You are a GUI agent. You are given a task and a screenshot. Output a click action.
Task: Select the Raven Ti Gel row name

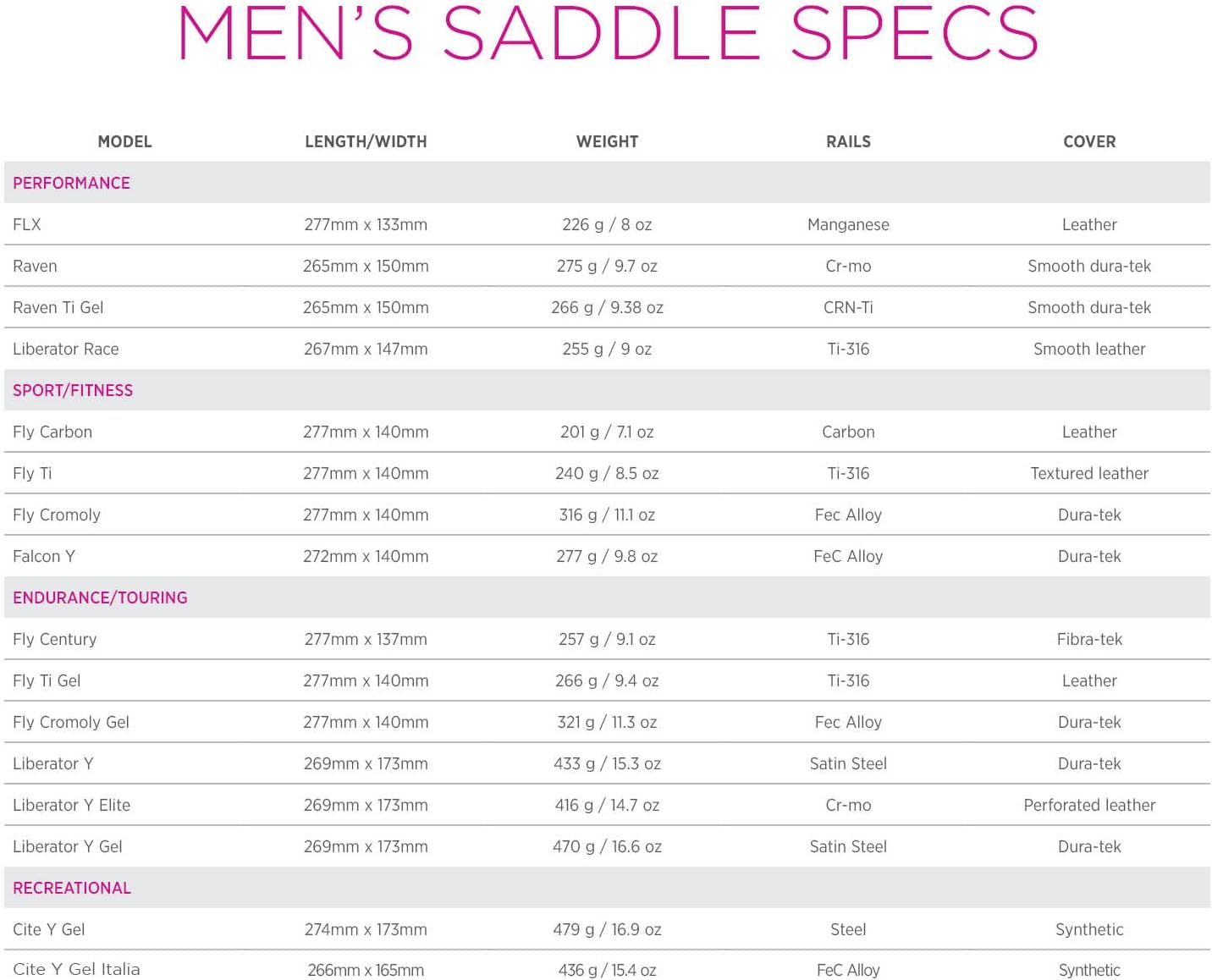(x=58, y=308)
